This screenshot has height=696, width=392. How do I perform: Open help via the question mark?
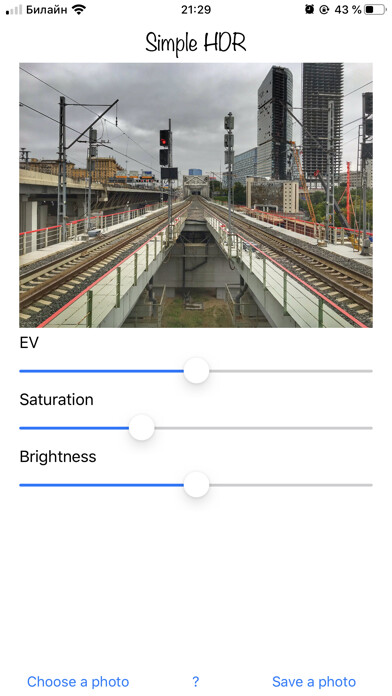pyautogui.click(x=196, y=682)
